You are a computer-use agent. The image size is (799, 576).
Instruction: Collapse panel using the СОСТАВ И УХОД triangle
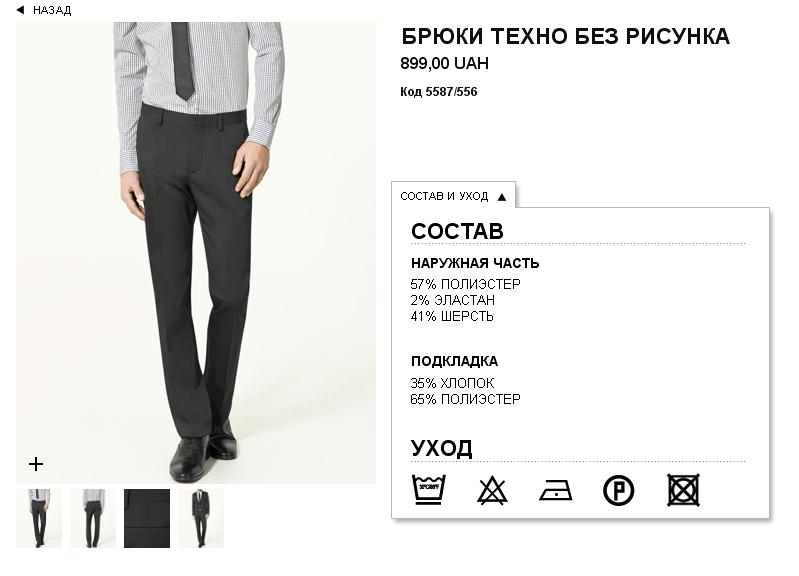[x=502, y=197]
